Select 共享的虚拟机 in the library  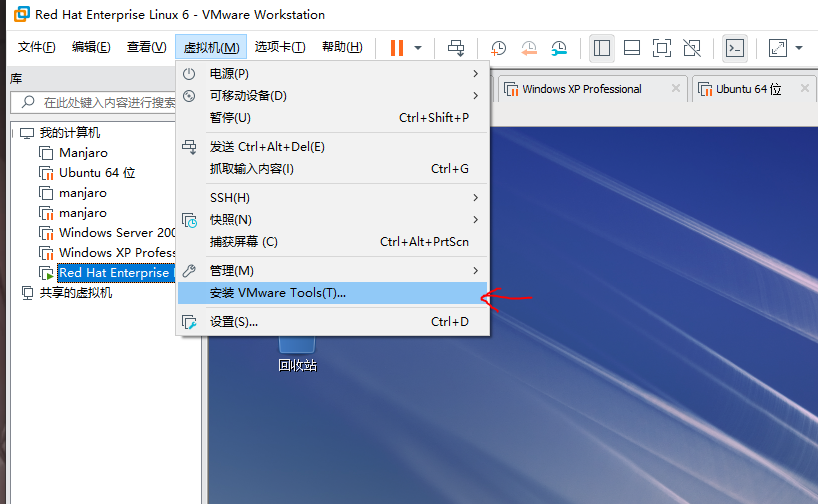(x=76, y=293)
